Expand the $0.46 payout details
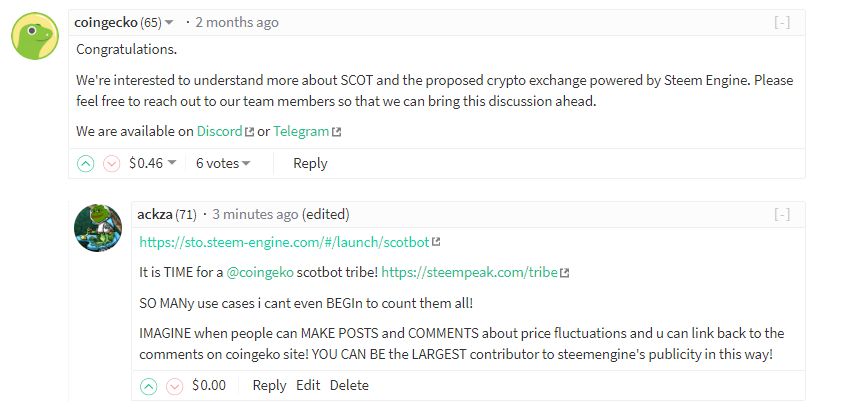 coord(172,163)
